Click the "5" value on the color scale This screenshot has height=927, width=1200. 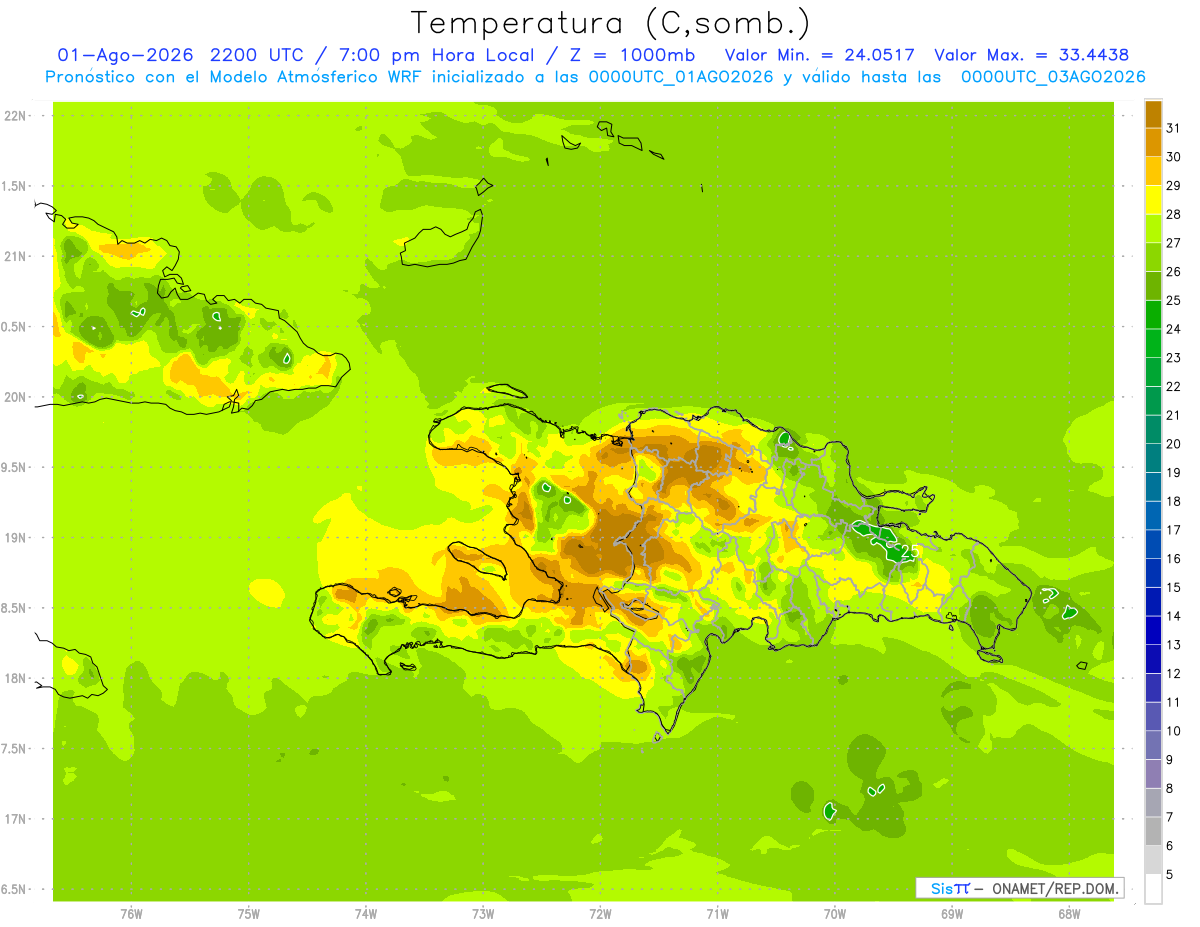click(x=1170, y=874)
